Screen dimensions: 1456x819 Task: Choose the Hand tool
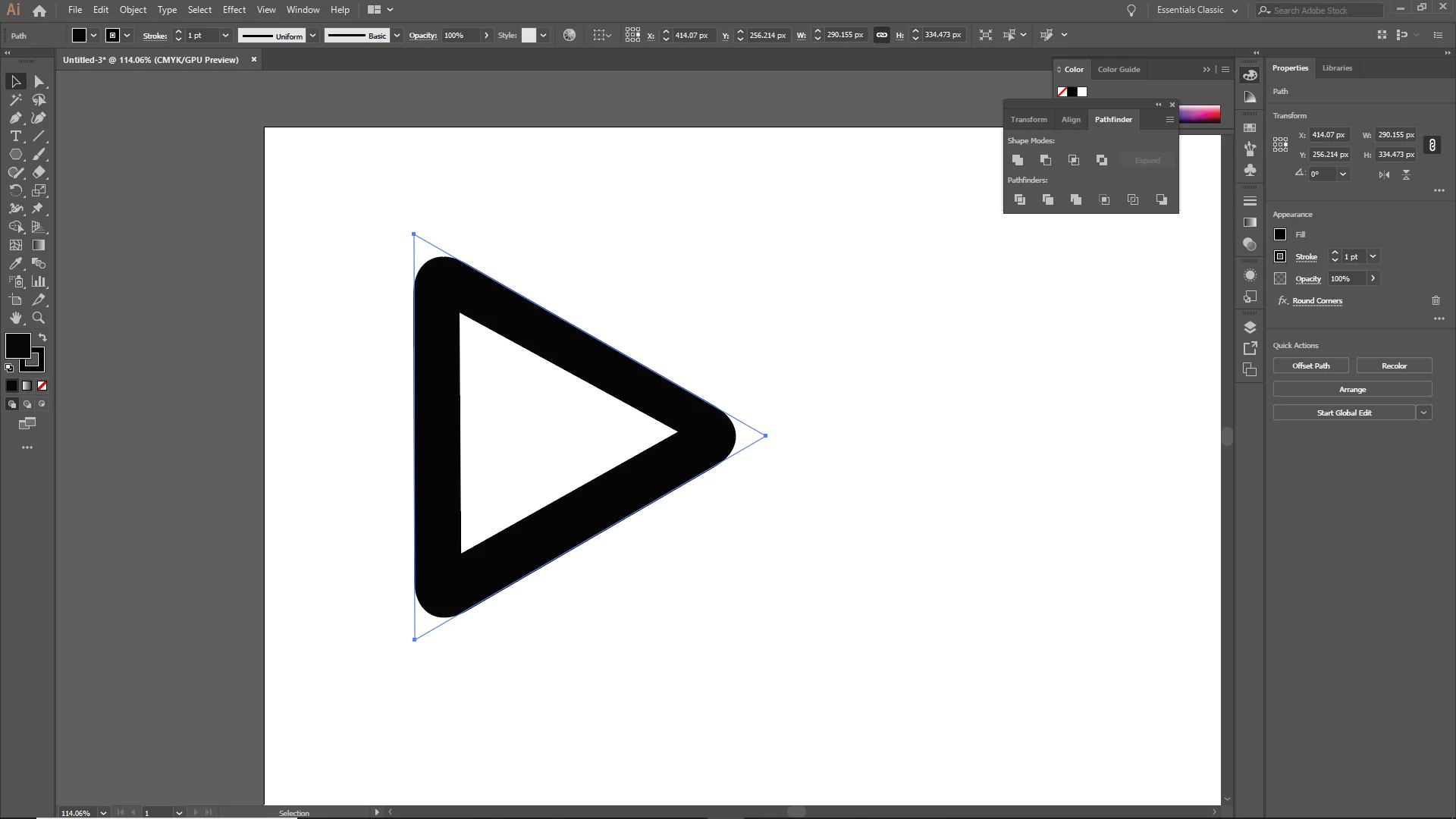15,318
